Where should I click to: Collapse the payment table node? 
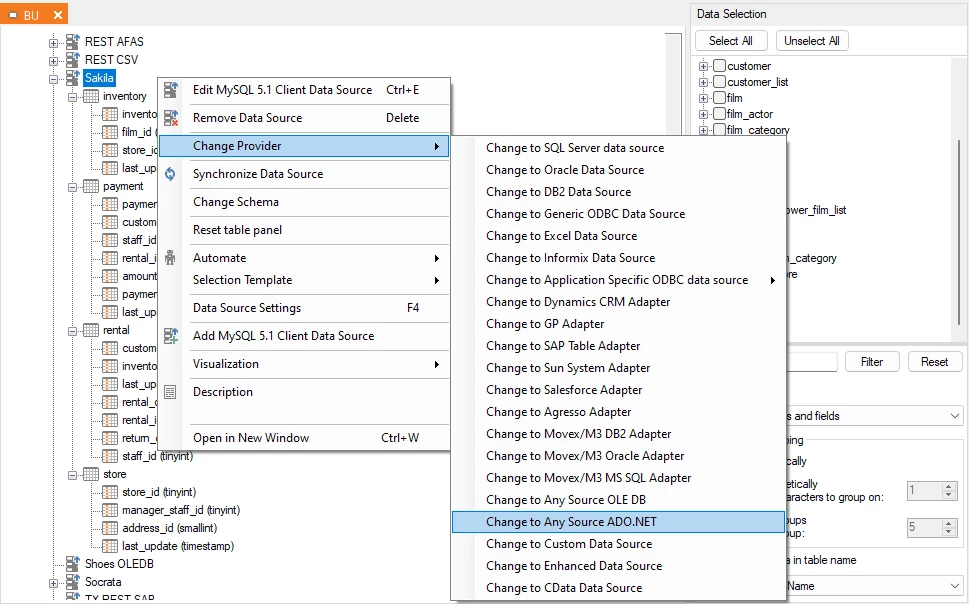pos(73,186)
